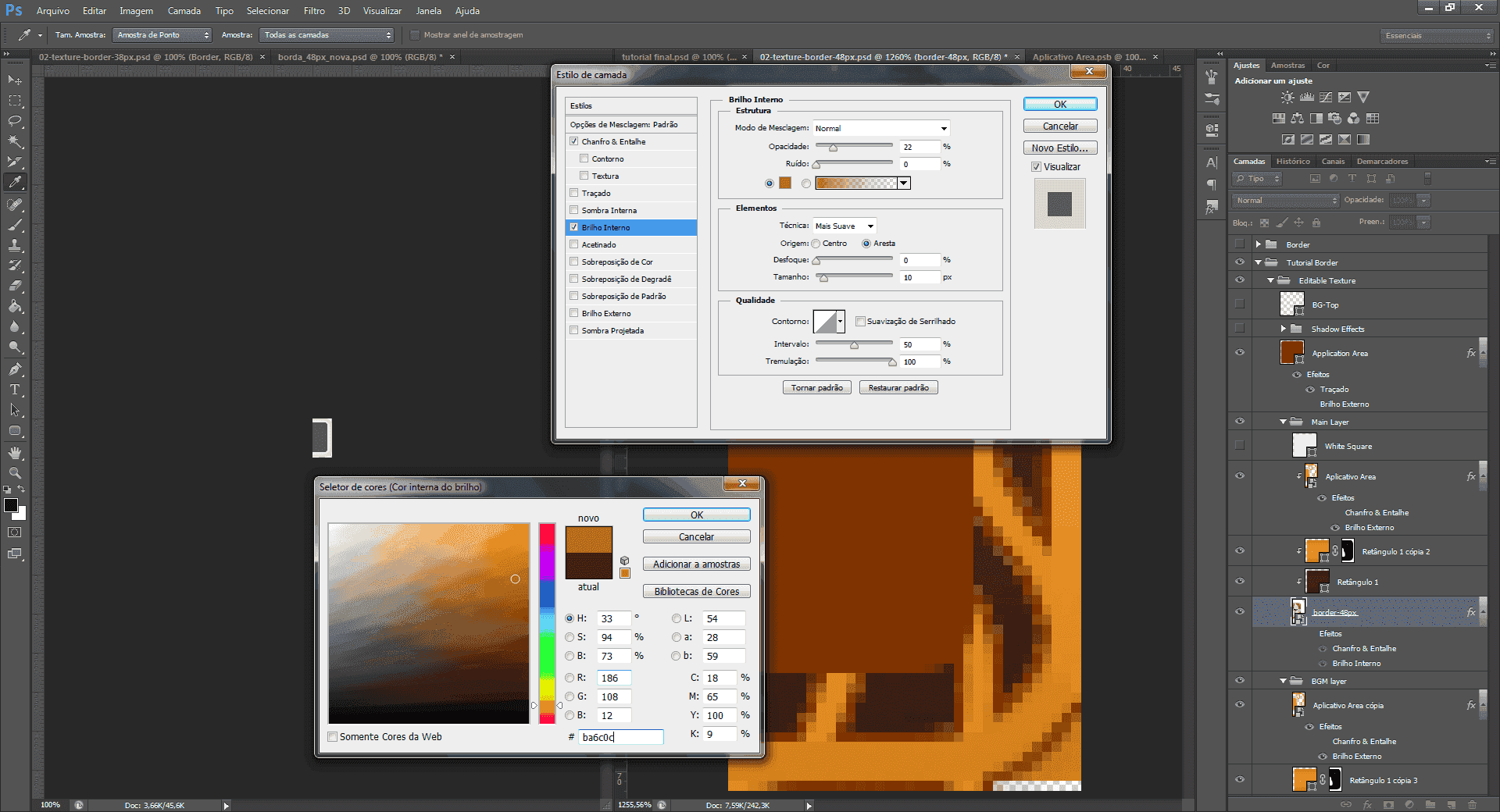Viewport: 1500px width, 812px height.
Task: Select the Horizontal Type tool
Action: [x=15, y=390]
